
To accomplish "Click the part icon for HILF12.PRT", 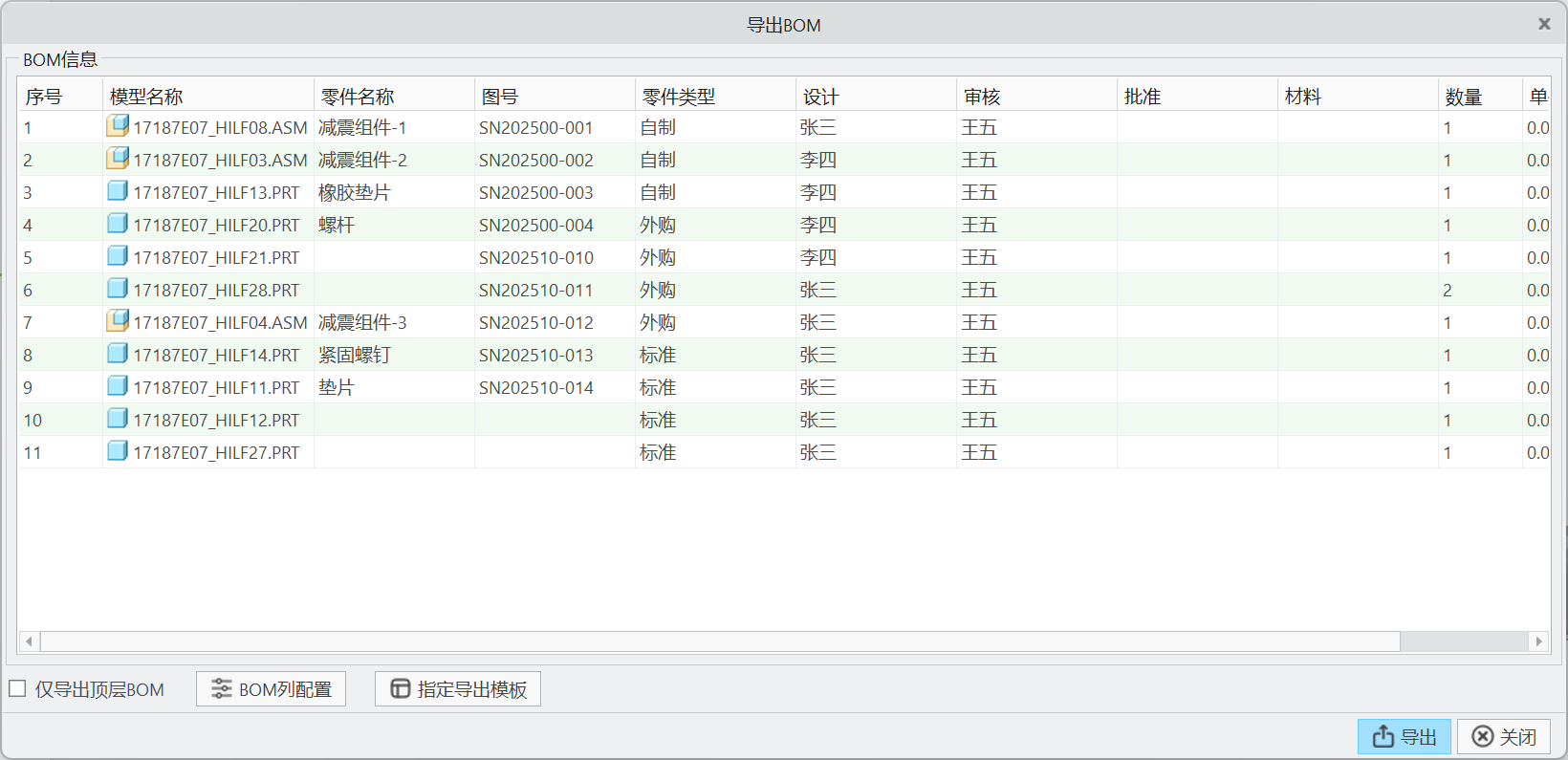I will [x=118, y=419].
